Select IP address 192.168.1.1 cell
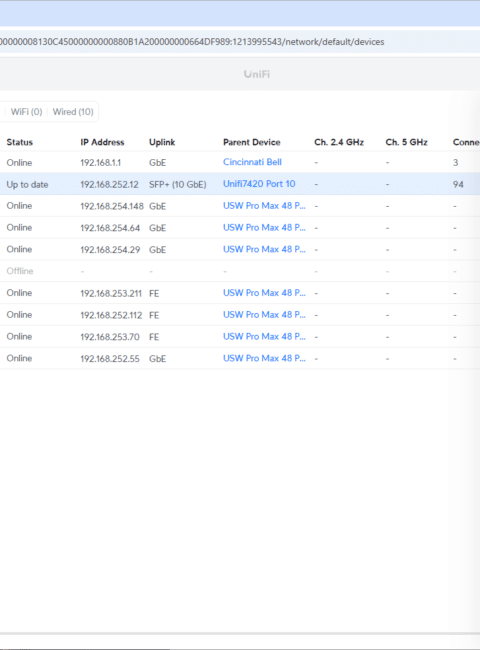480x650 pixels. 101,162
